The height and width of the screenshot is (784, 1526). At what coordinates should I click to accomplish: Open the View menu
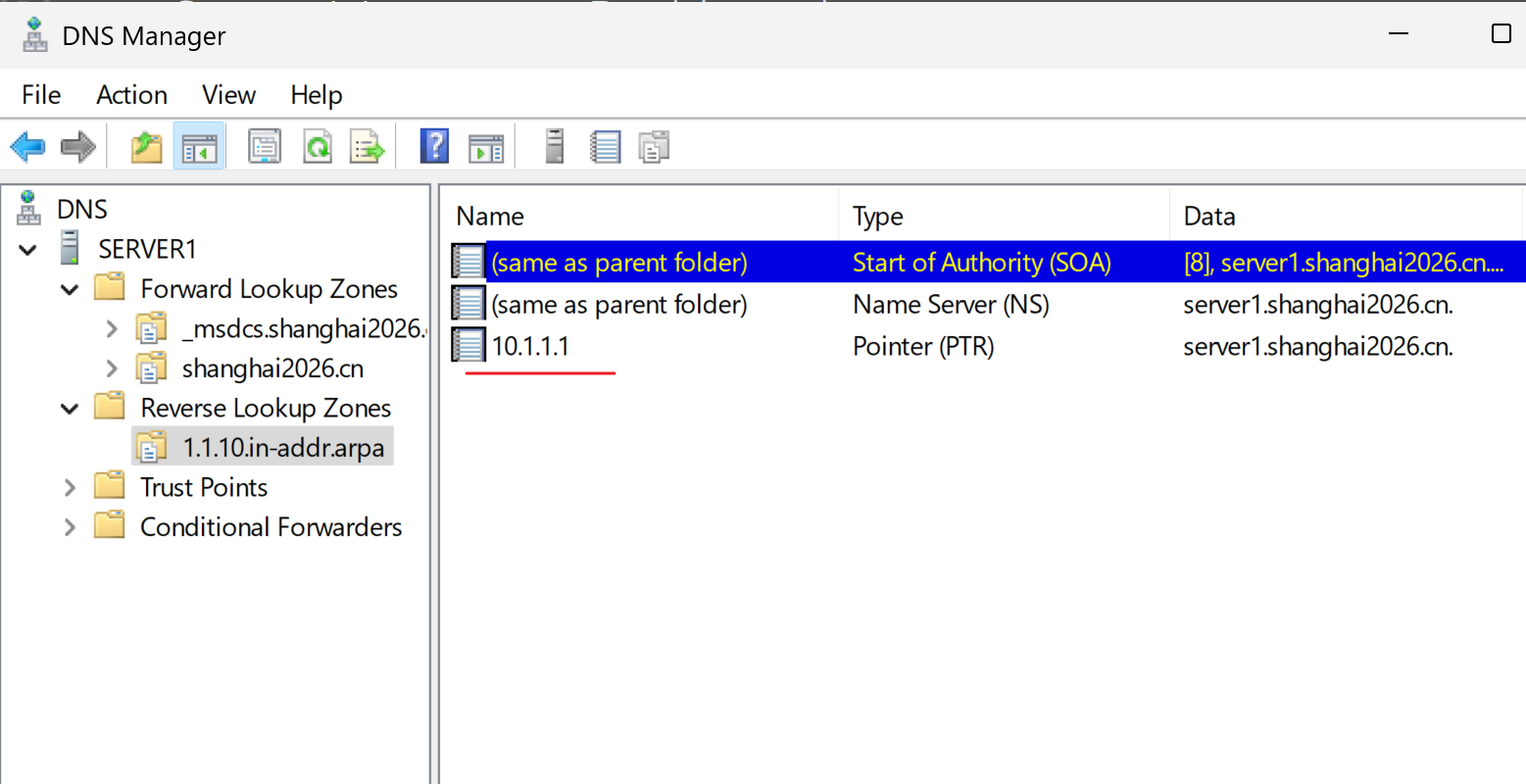pyautogui.click(x=228, y=95)
